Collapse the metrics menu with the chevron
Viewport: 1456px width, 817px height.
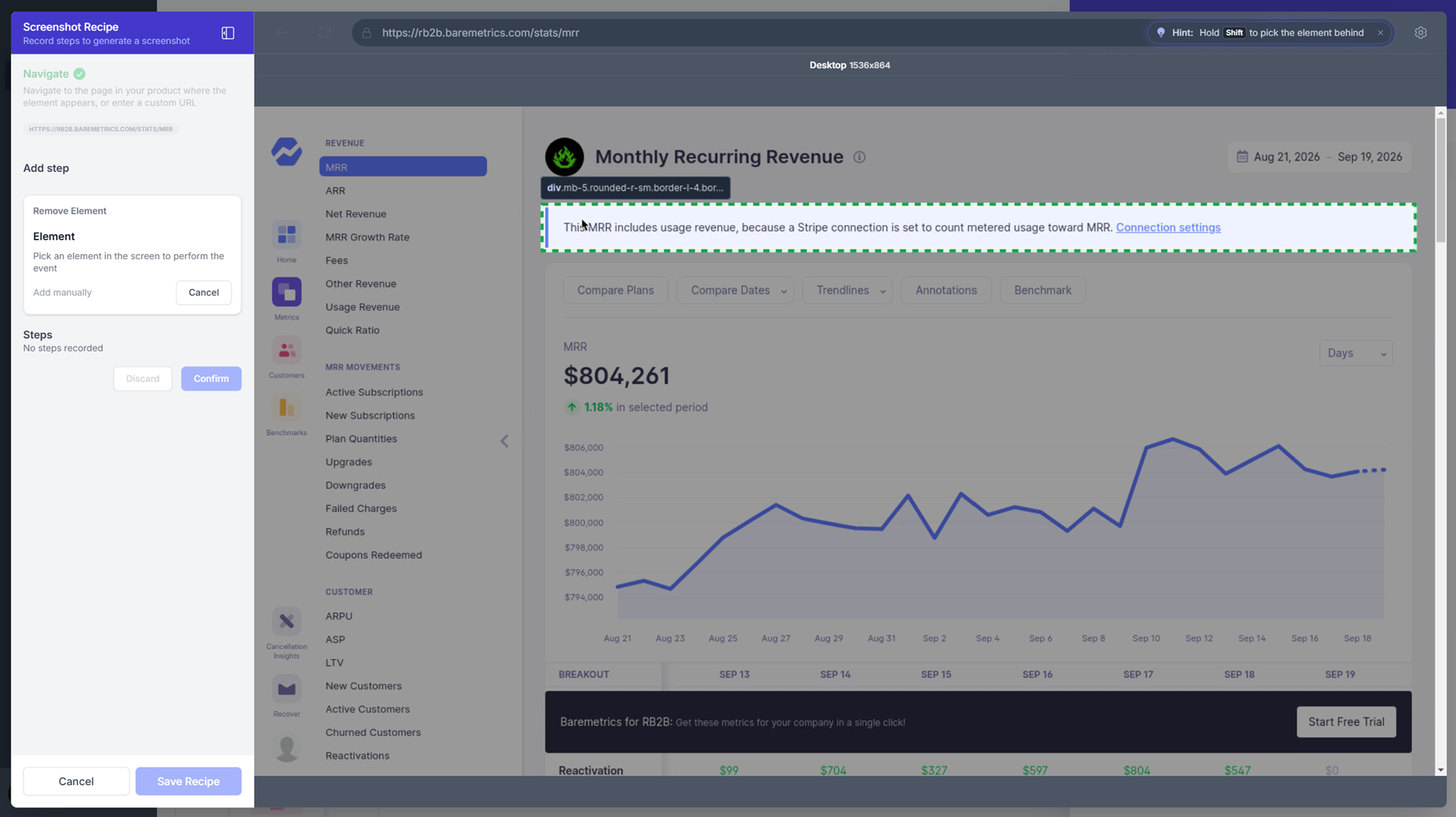504,441
